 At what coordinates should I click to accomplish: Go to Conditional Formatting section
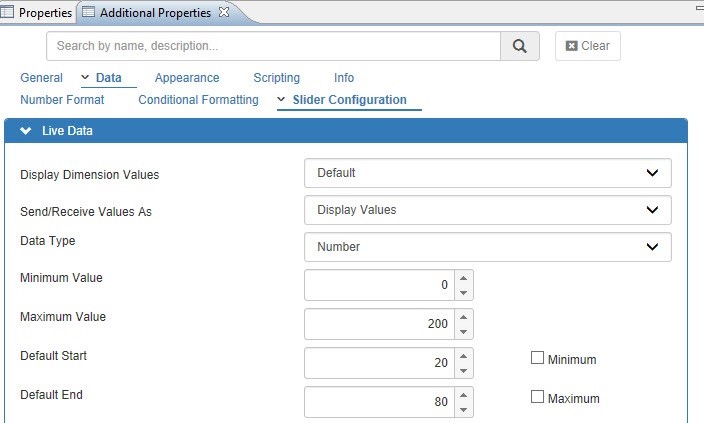(198, 100)
